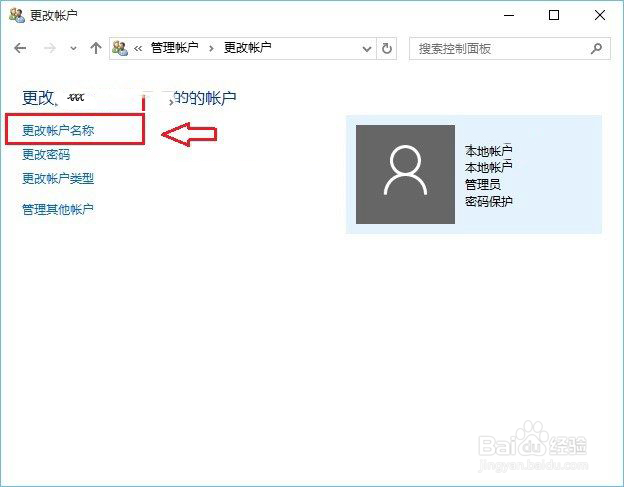Expand chevron after 管理帐户 breadcrumb
Image resolution: width=624 pixels, height=487 pixels.
(211, 49)
